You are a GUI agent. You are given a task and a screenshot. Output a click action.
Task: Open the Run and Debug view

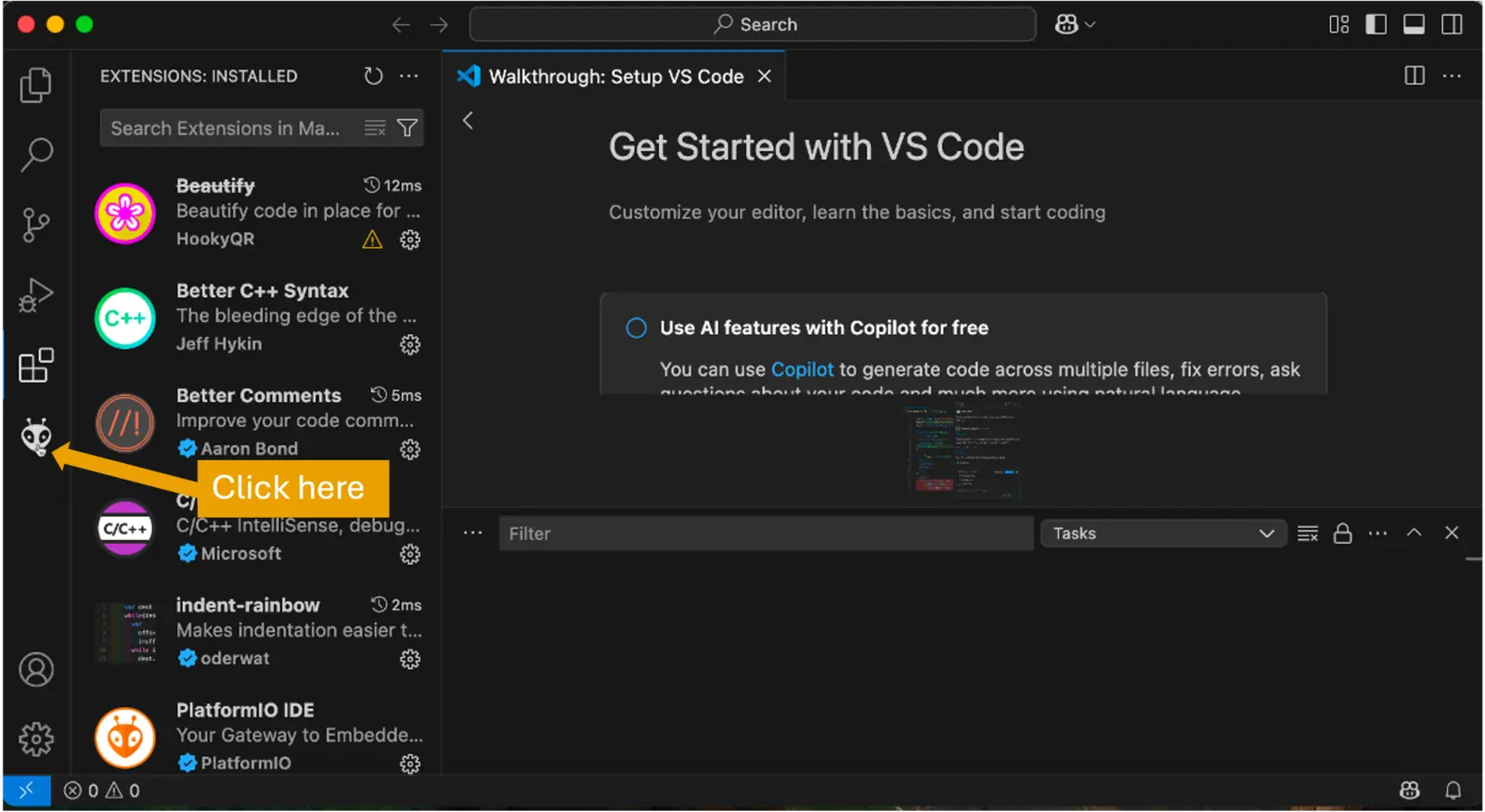36,295
